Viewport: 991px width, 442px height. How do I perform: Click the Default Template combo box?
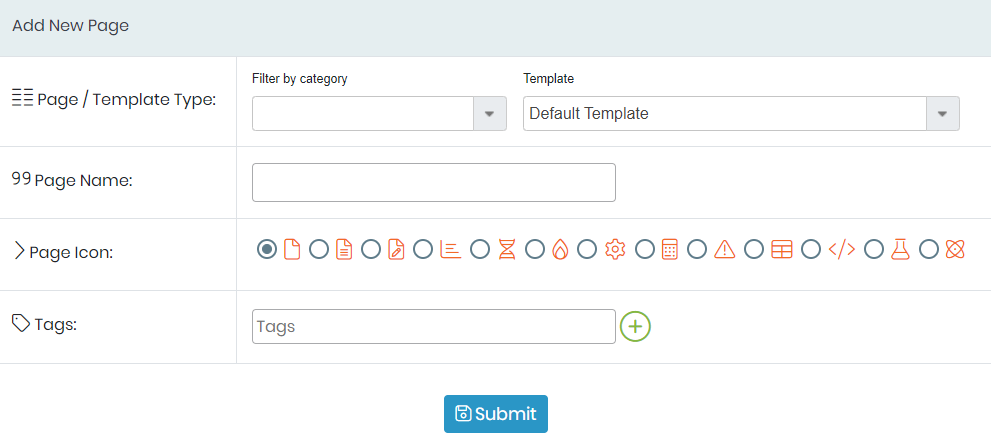pyautogui.click(x=741, y=114)
